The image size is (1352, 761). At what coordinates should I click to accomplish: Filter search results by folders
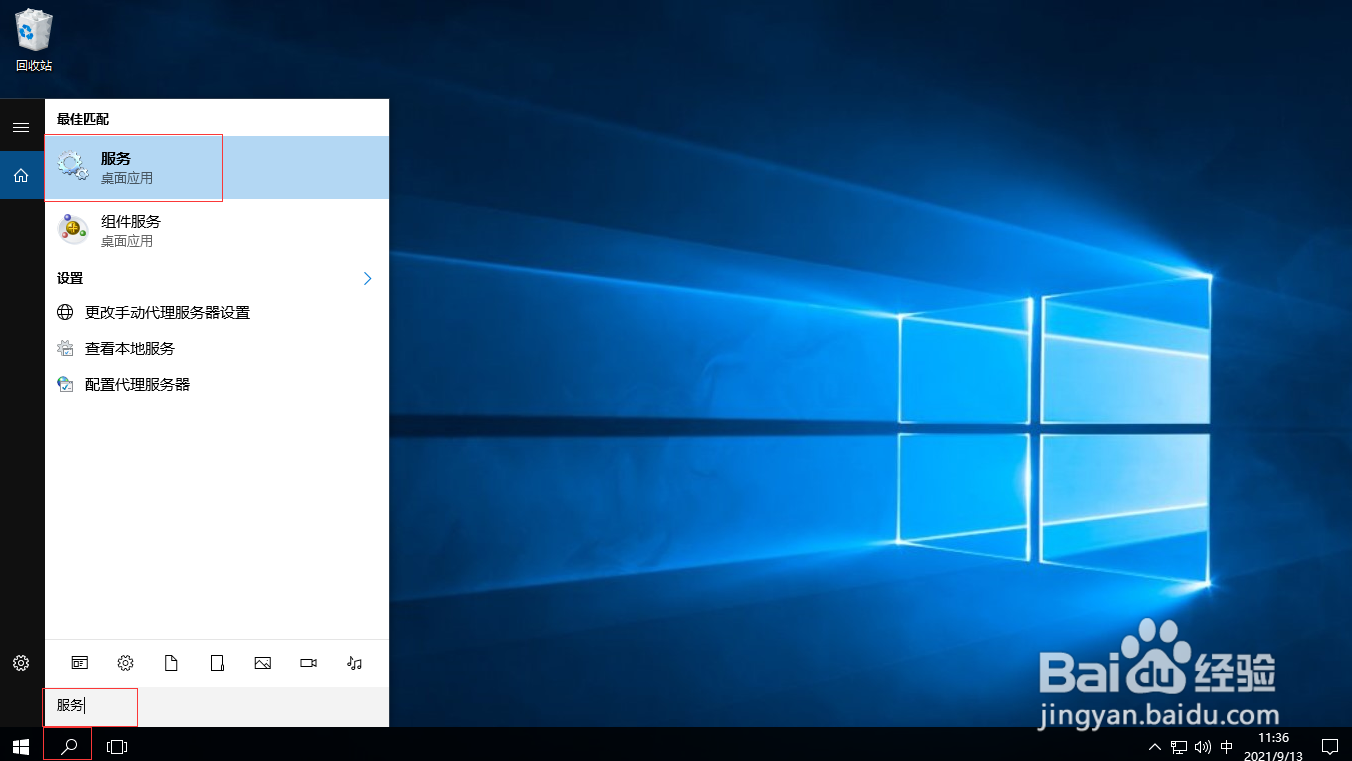[x=217, y=663]
